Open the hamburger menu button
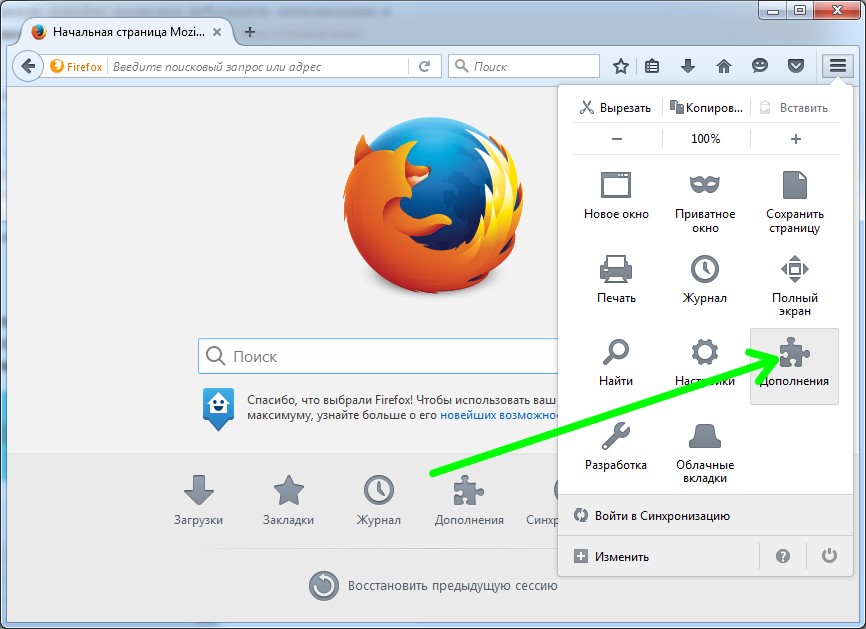The width and height of the screenshot is (866, 629). click(837, 66)
